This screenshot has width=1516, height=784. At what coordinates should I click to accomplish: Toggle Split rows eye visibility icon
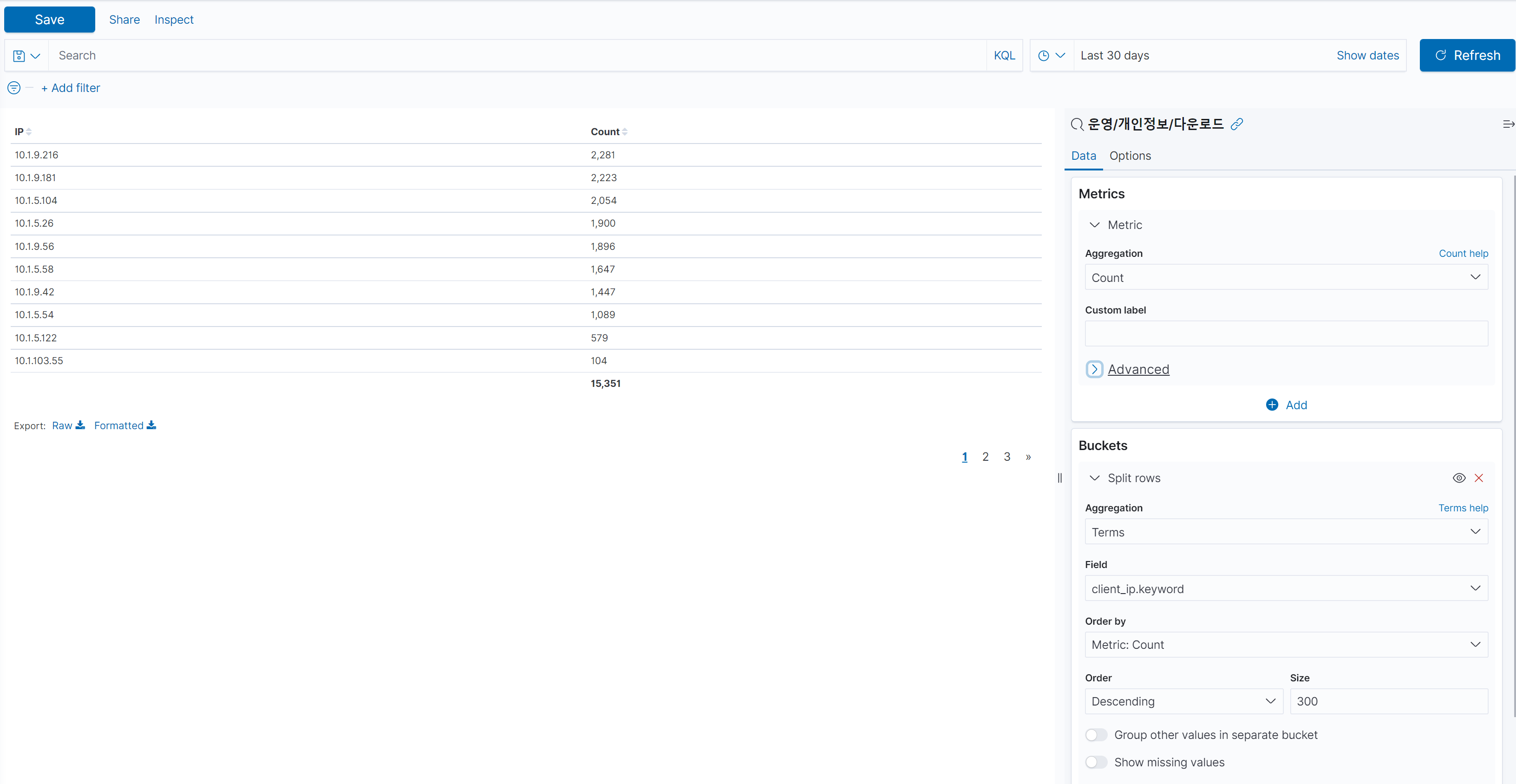1458,478
